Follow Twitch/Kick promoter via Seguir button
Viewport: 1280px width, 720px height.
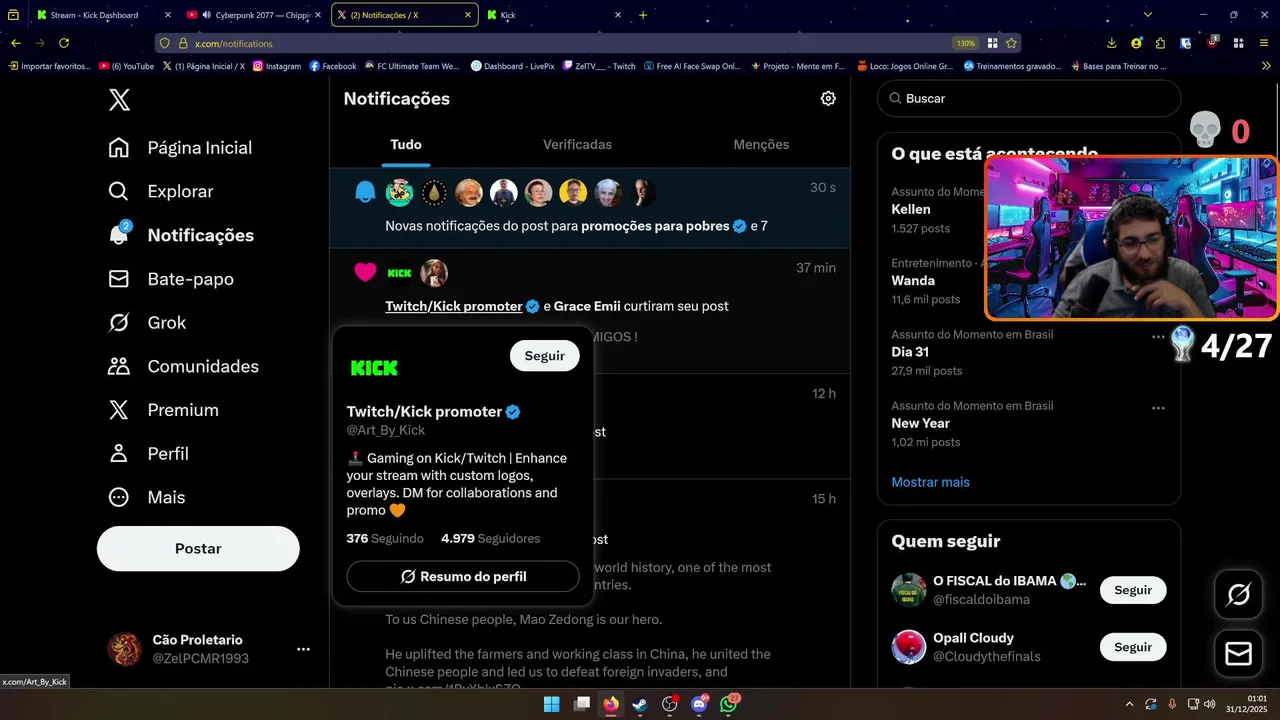point(545,356)
